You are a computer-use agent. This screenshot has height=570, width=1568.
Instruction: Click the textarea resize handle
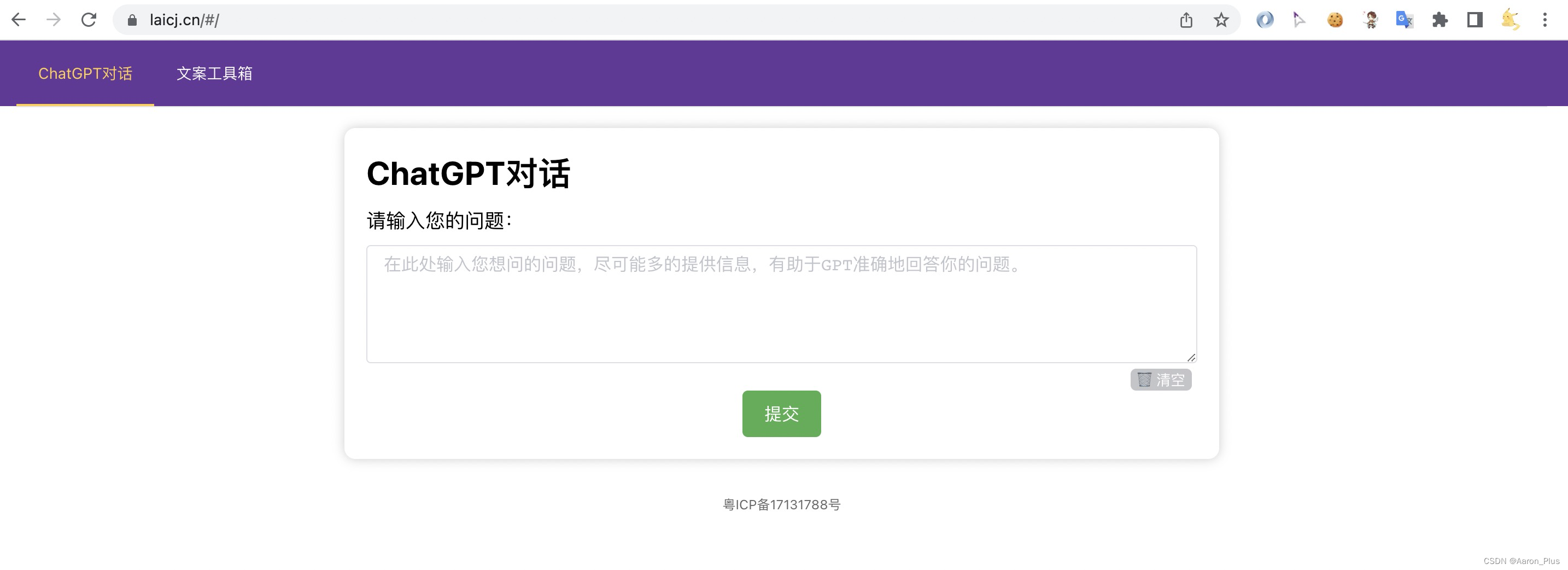click(x=1191, y=357)
